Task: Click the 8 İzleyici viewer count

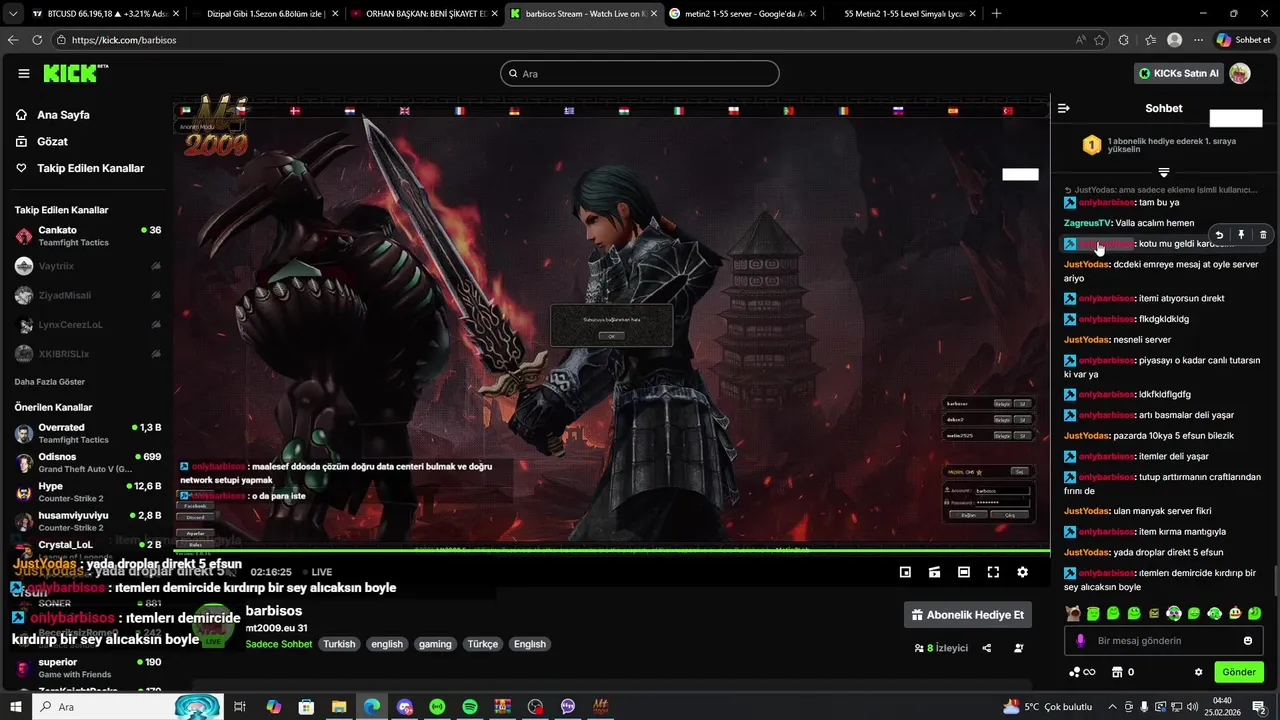Action: pyautogui.click(x=941, y=648)
